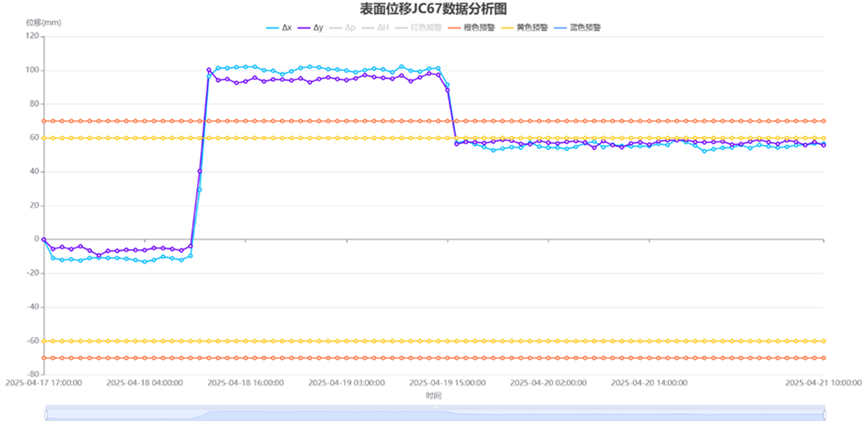Click the left handle of the zoom slider

(x=45, y=413)
